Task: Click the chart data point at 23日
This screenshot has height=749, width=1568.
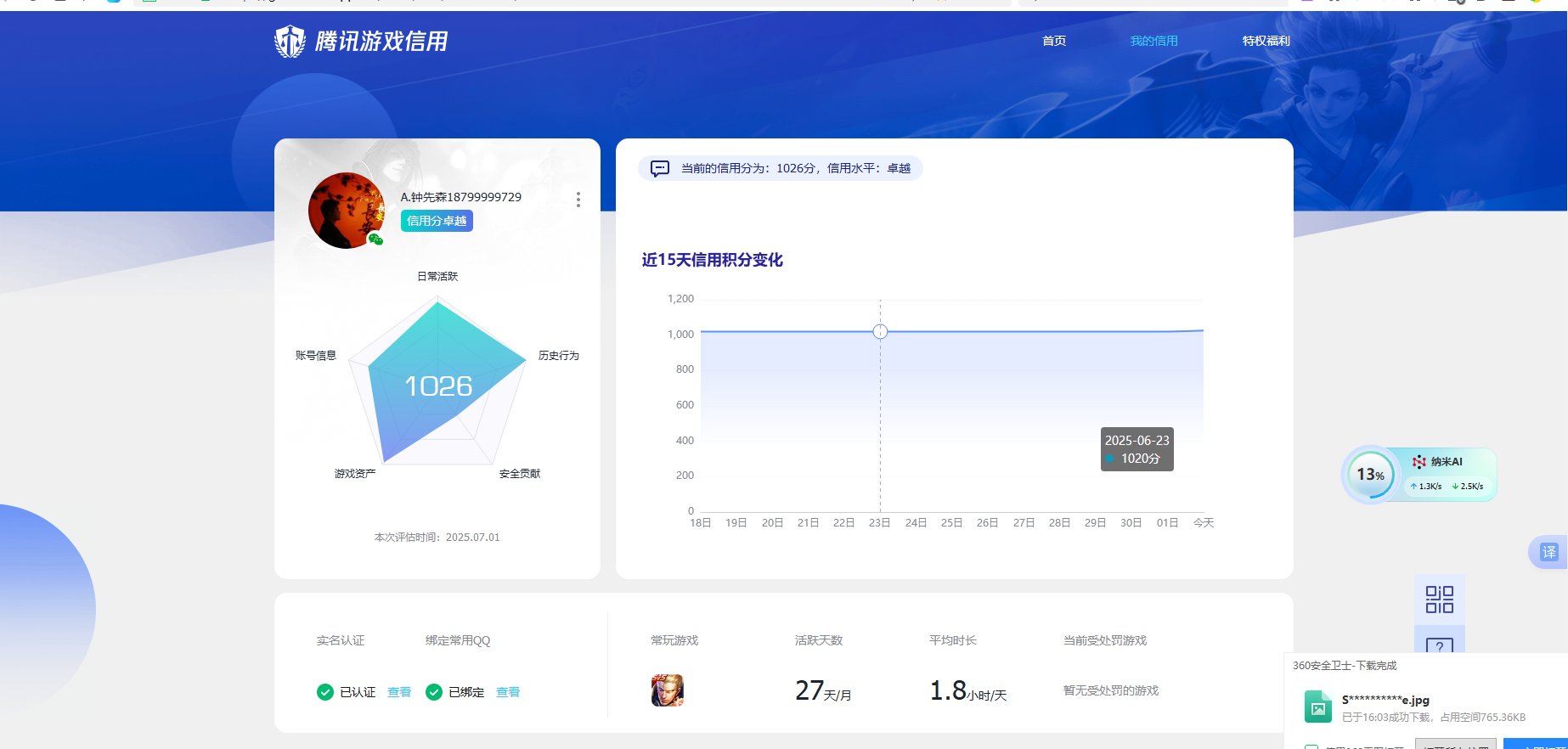Action: tap(880, 331)
